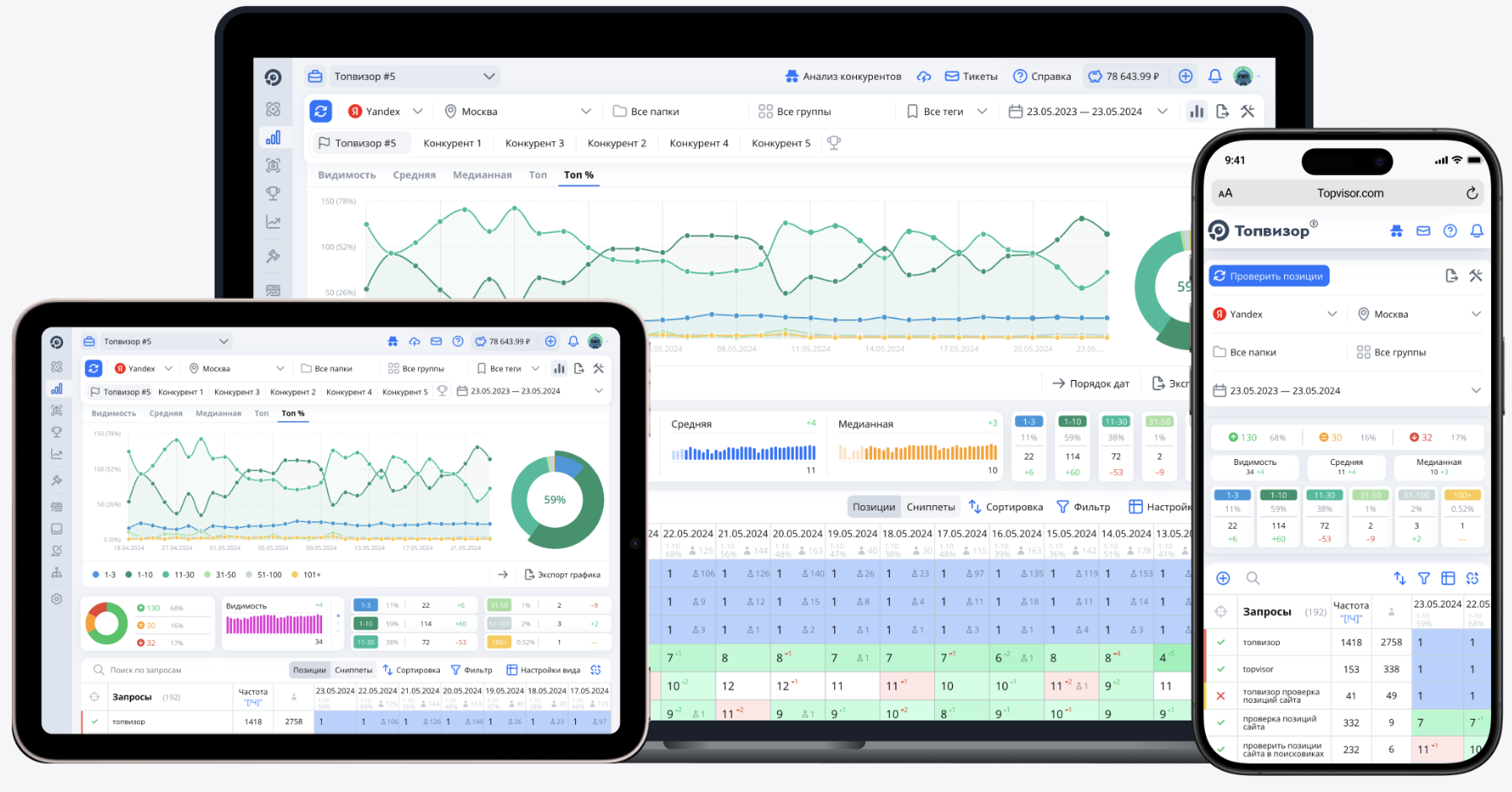Click Порядок дат on the laptop
The width and height of the screenshot is (1512, 792).
[x=1091, y=383]
